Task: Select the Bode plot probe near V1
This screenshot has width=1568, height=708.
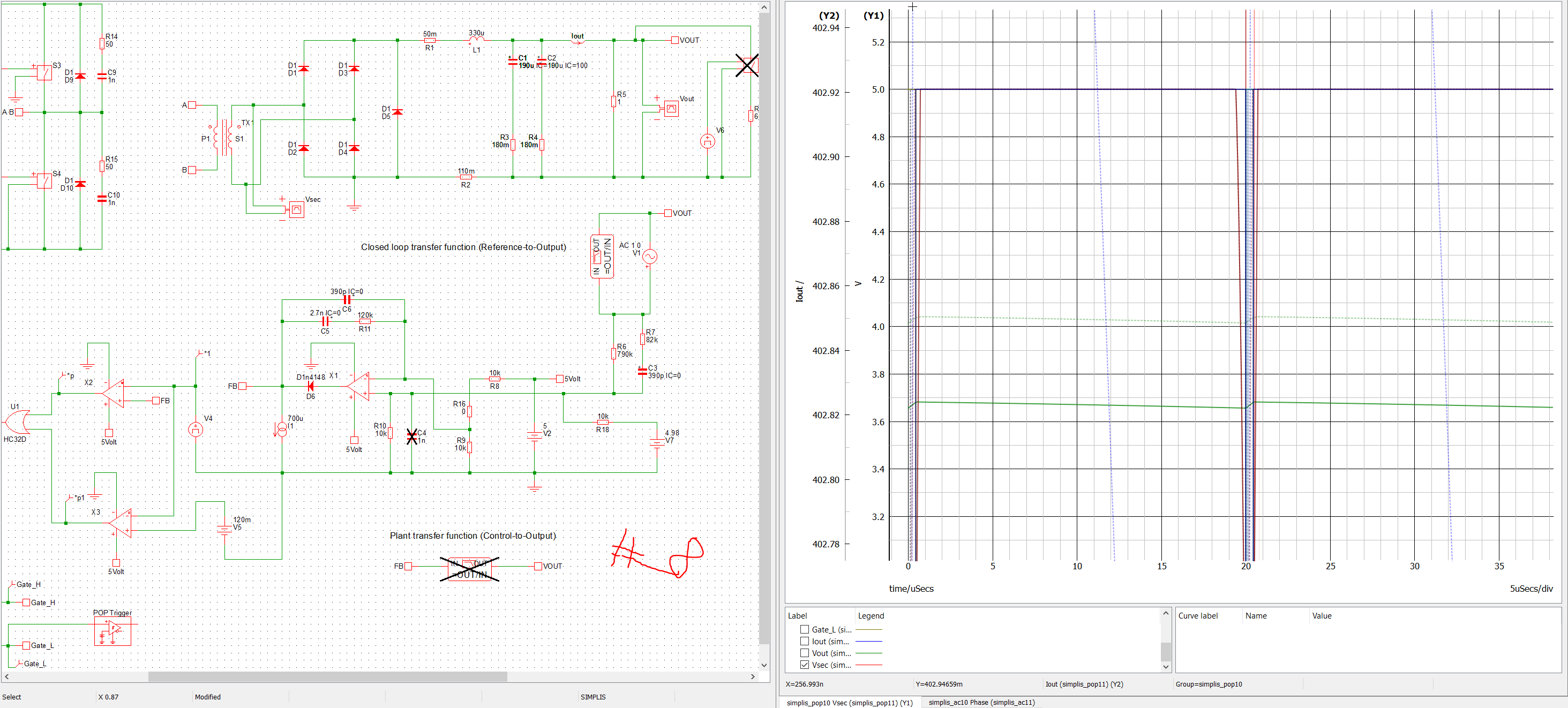Action: [x=602, y=257]
